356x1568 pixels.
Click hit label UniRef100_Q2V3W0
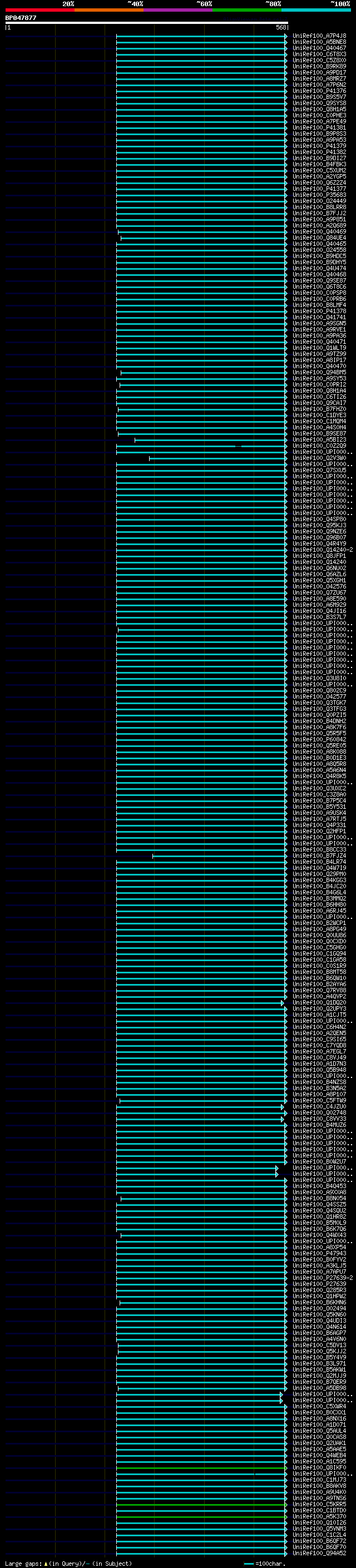319,458
